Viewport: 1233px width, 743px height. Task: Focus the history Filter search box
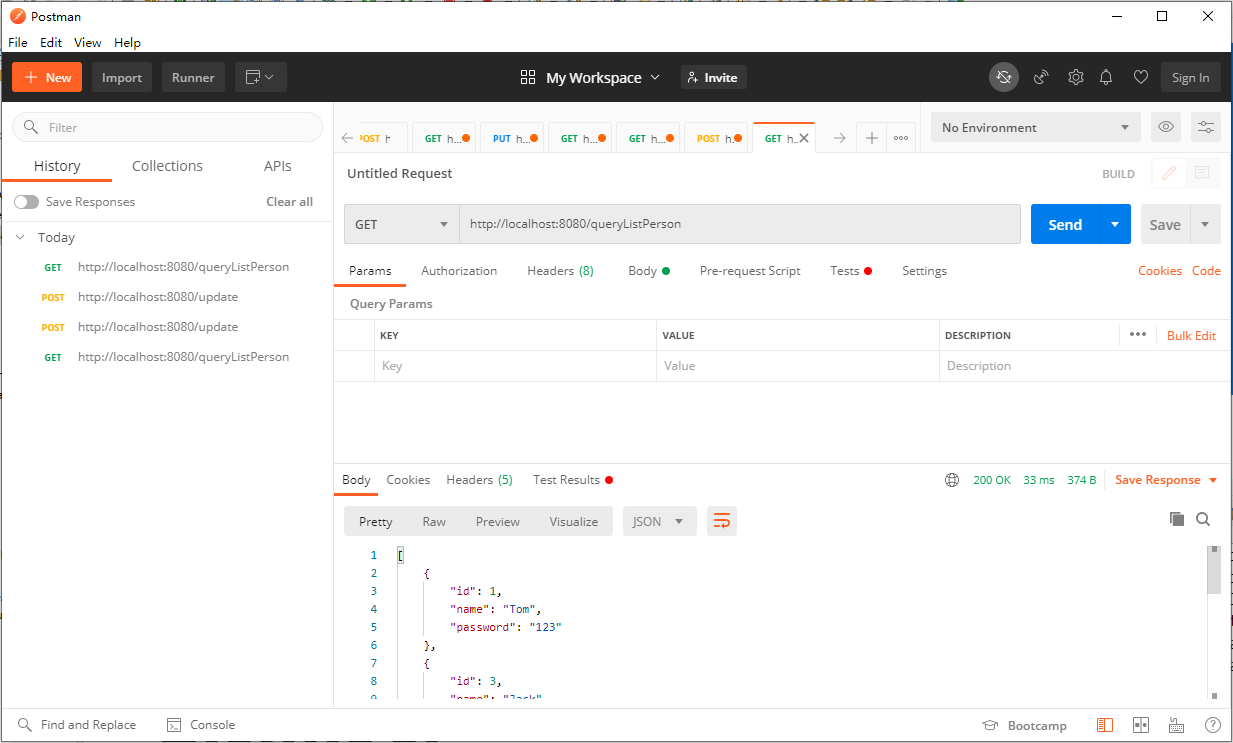167,127
